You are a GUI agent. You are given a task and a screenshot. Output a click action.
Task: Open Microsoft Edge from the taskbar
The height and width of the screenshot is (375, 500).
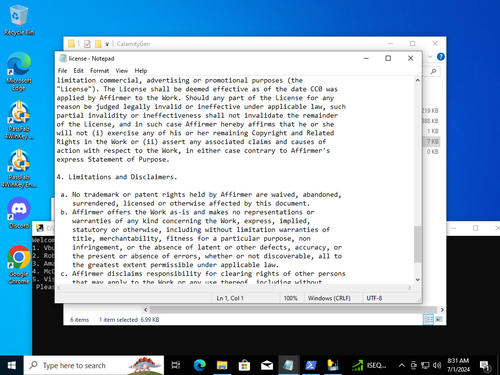coord(199,365)
